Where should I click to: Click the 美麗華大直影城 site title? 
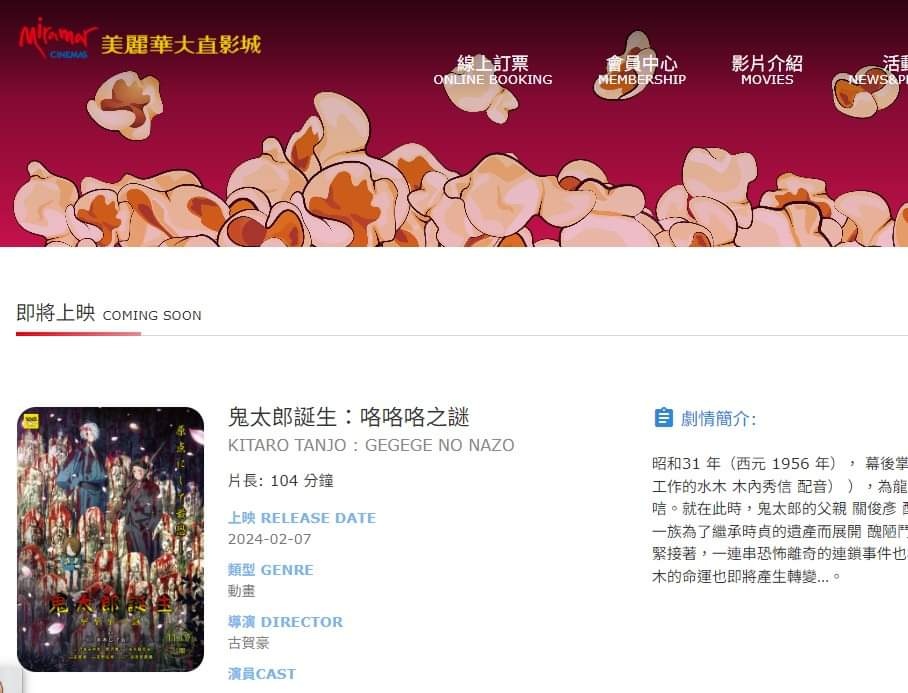tap(181, 45)
